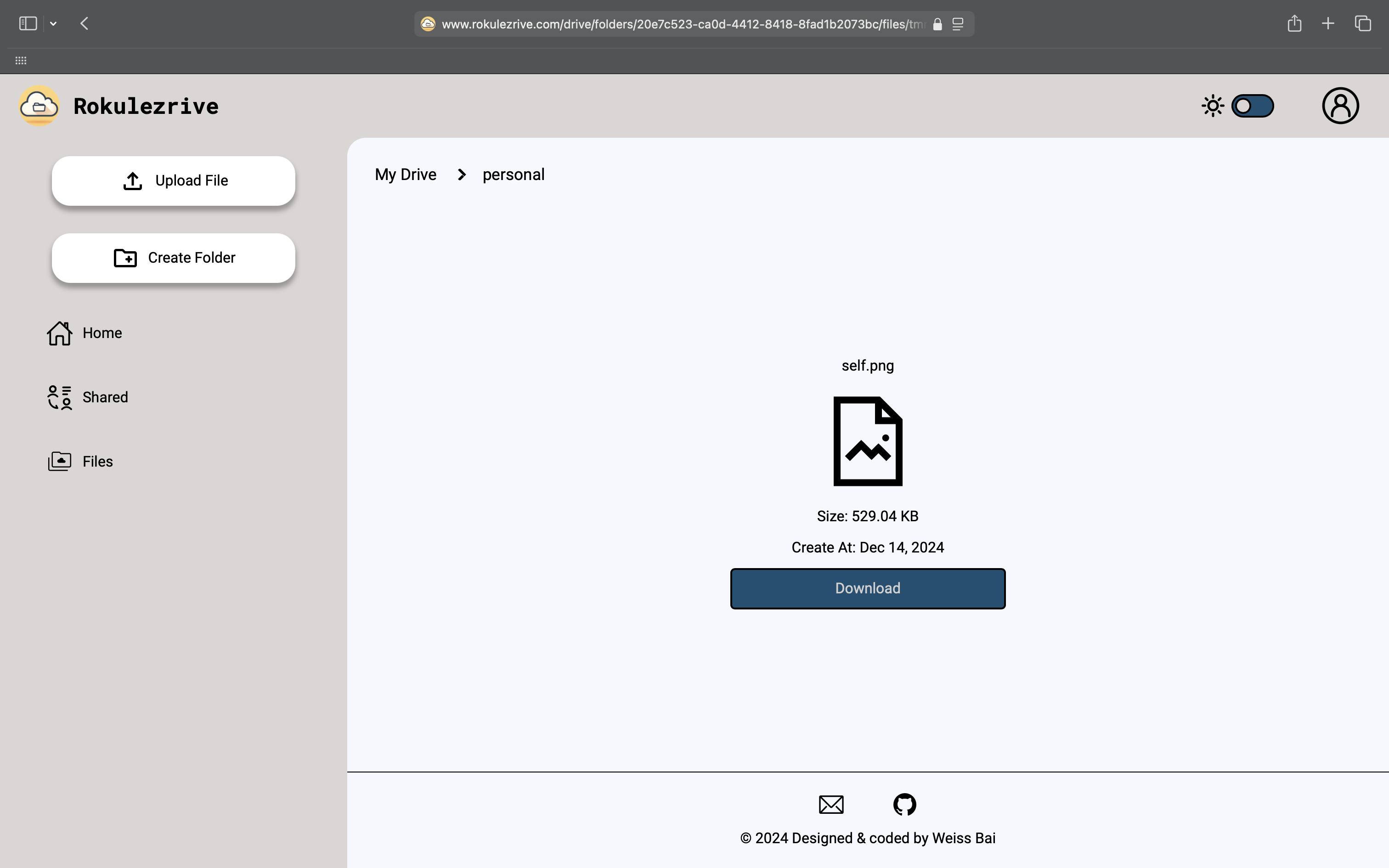Click the email icon in the footer
The width and height of the screenshot is (1389, 868).
click(831, 804)
